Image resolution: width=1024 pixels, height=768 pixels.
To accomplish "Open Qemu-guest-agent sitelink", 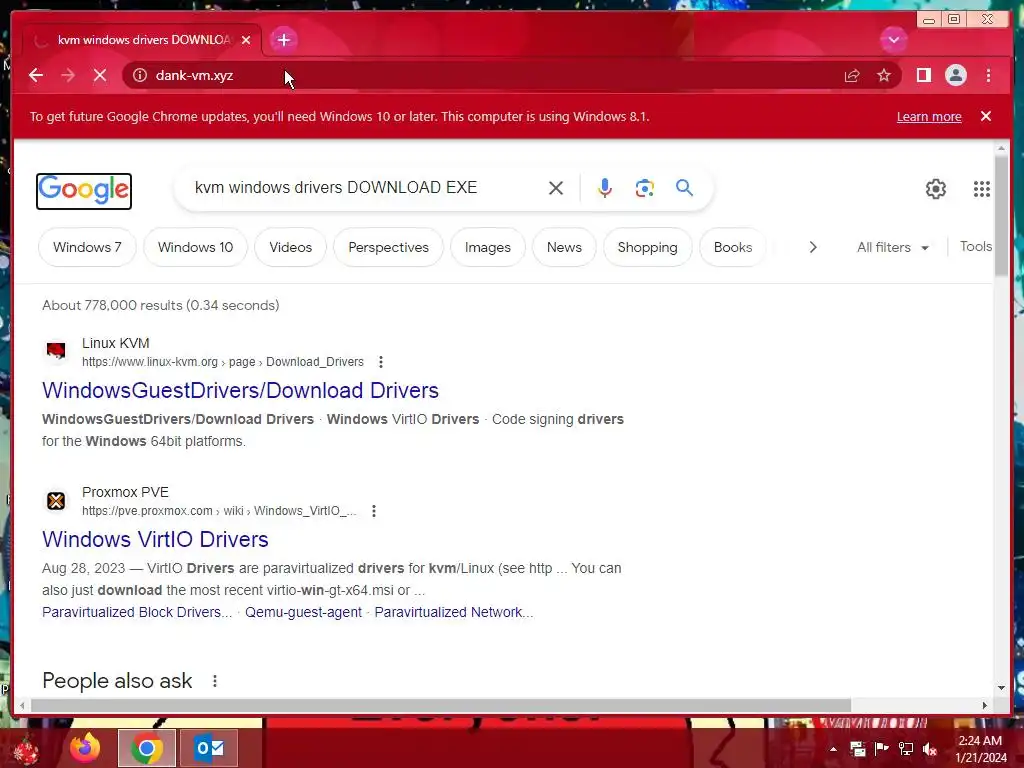I will (303, 613).
